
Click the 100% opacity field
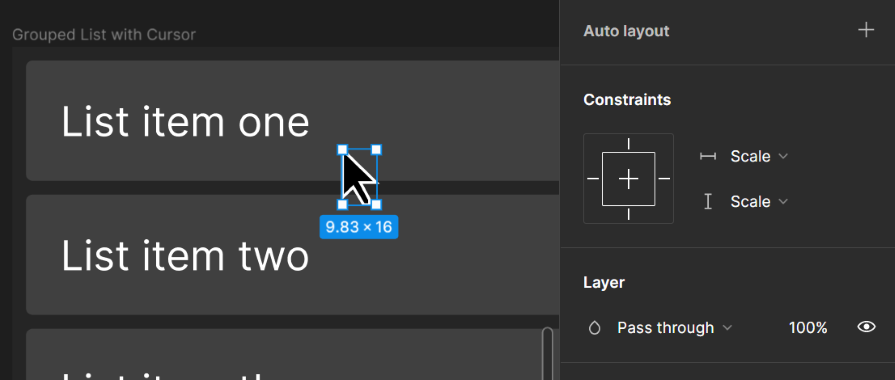pyautogui.click(x=808, y=328)
